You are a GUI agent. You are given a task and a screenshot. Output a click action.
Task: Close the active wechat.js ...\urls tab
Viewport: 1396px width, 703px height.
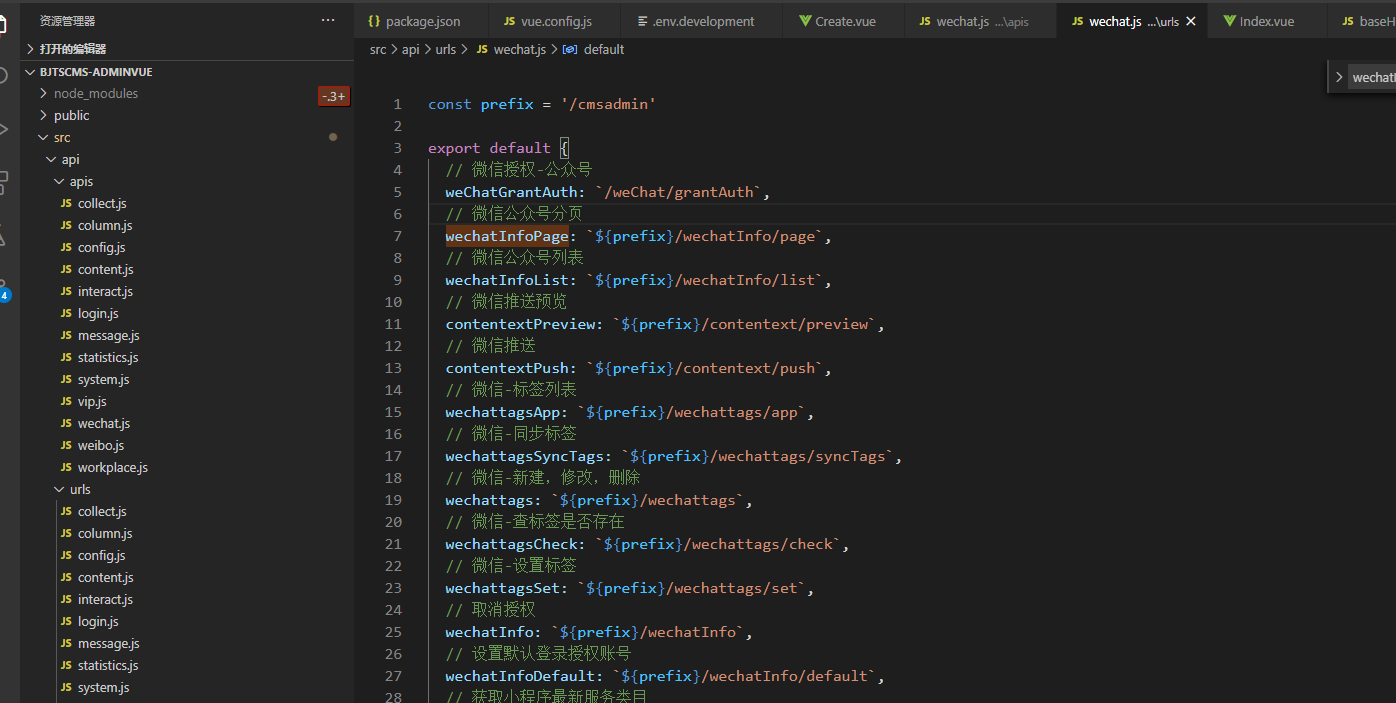point(1190,21)
